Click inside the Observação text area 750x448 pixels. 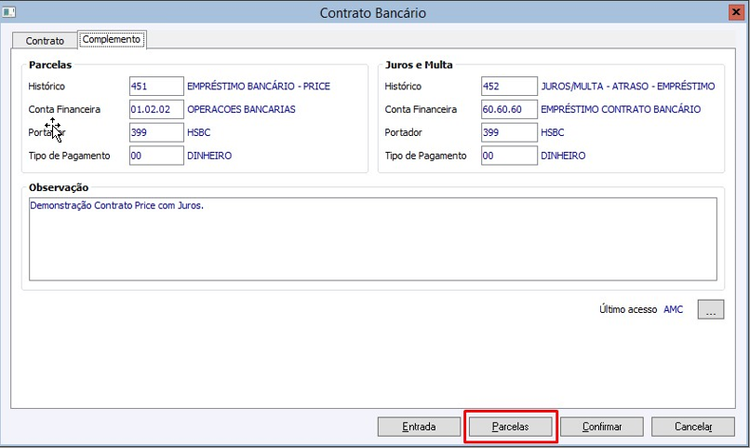[x=372, y=240]
